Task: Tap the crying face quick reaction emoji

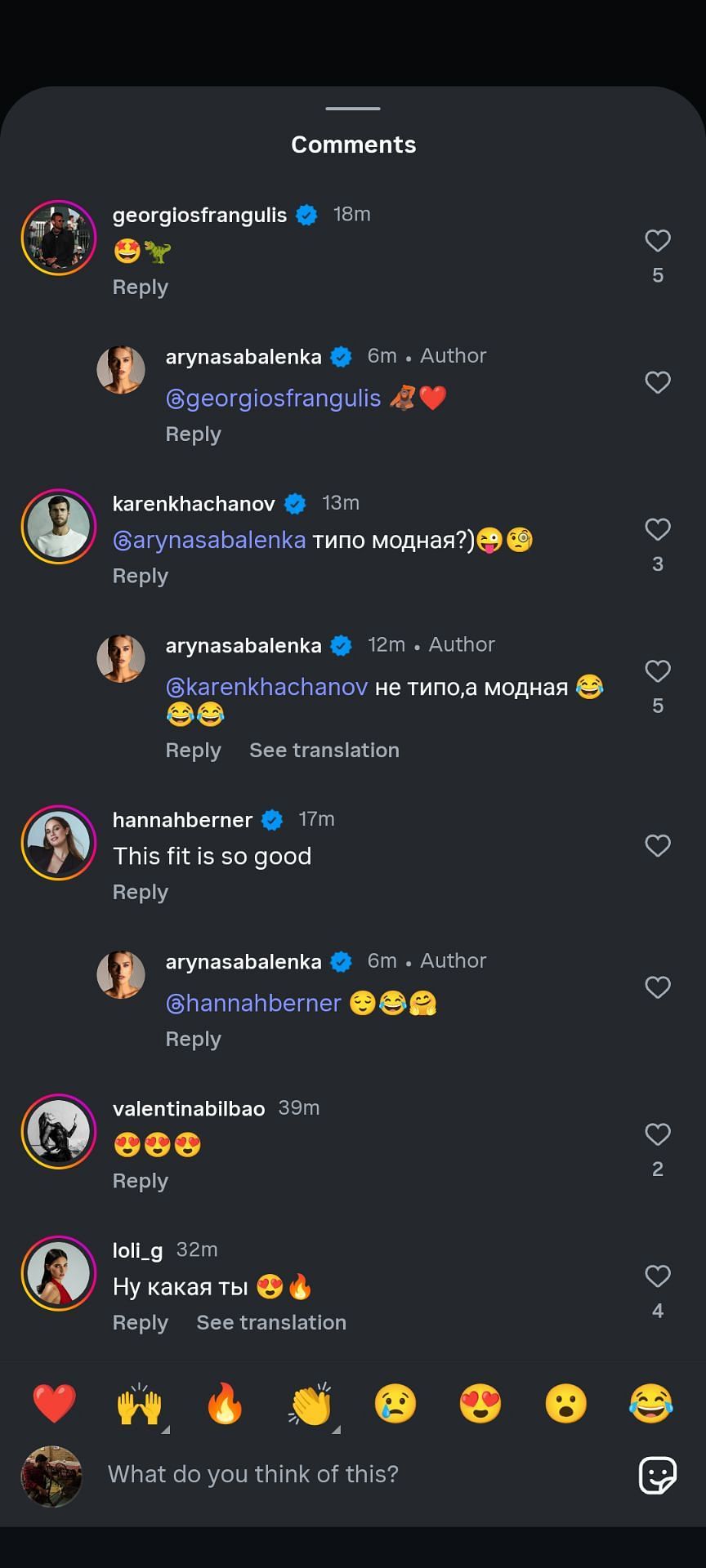Action: tap(395, 1404)
